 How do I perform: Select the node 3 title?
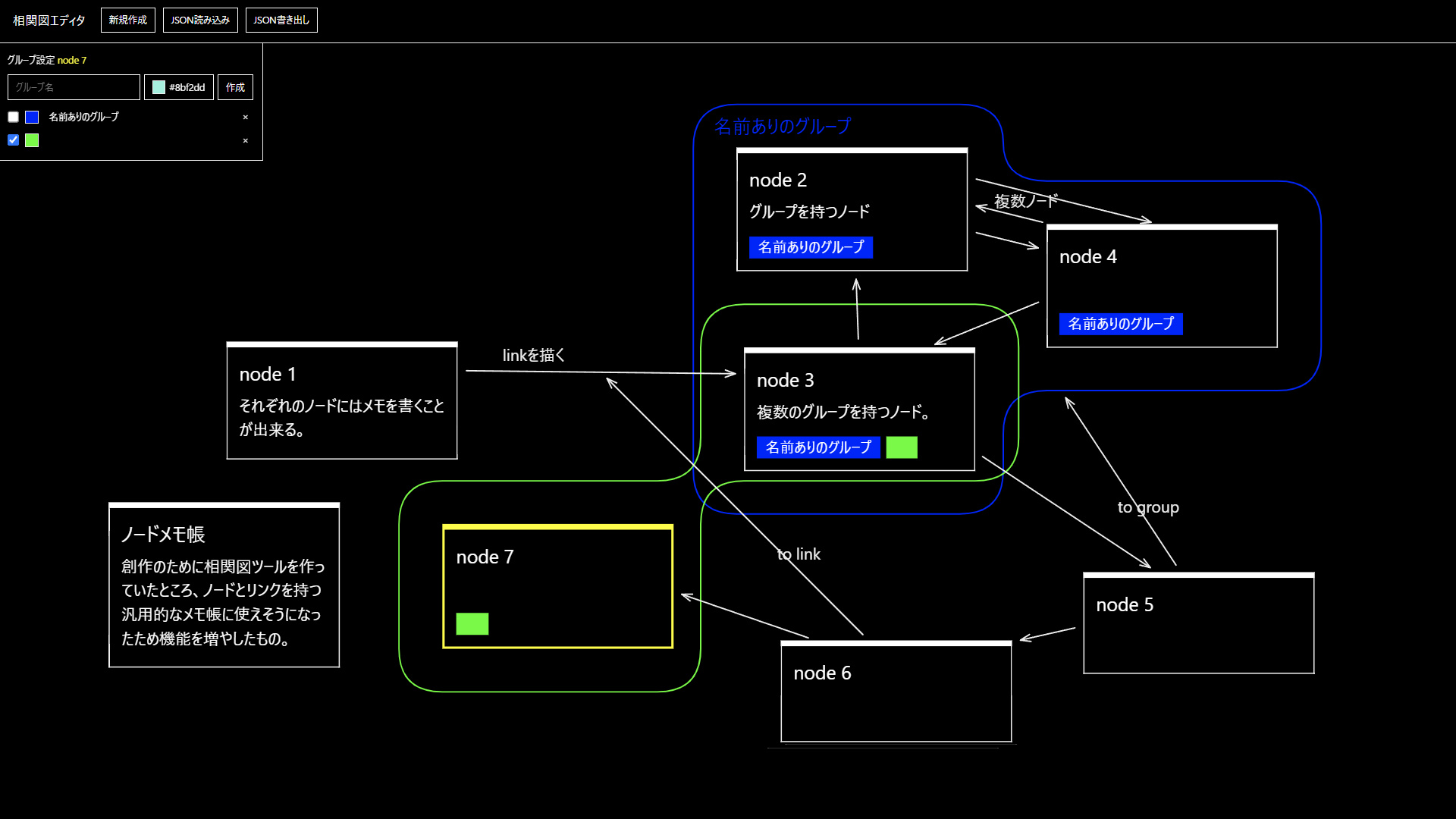pos(786,380)
